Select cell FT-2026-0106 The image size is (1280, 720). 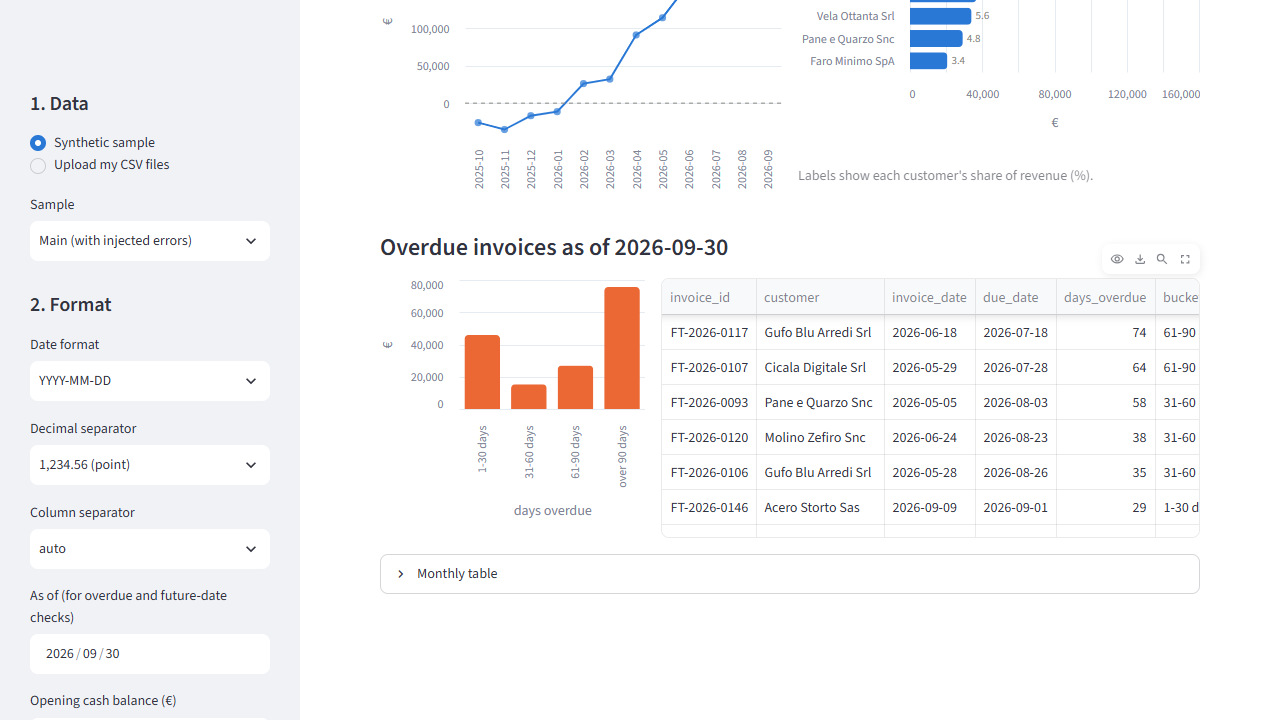[x=709, y=472]
